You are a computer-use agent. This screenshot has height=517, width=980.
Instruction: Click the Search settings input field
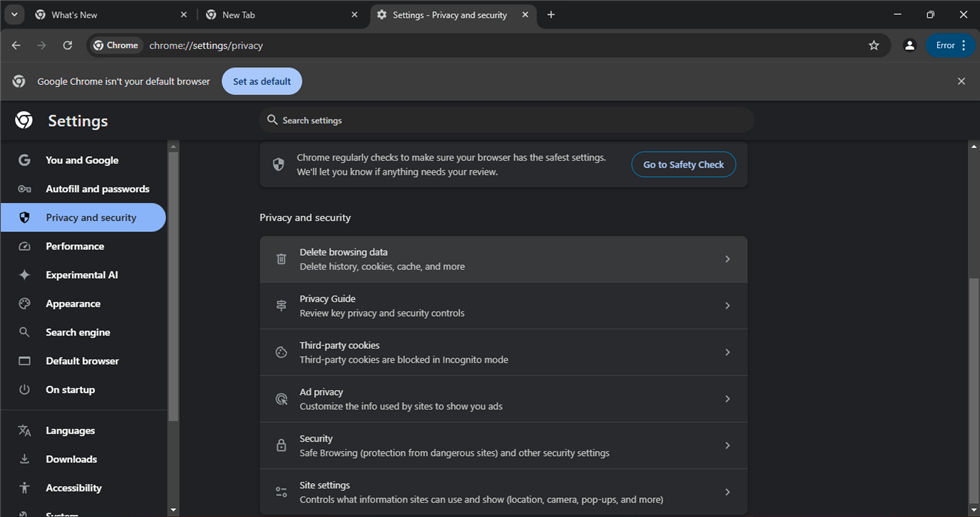[510, 120]
